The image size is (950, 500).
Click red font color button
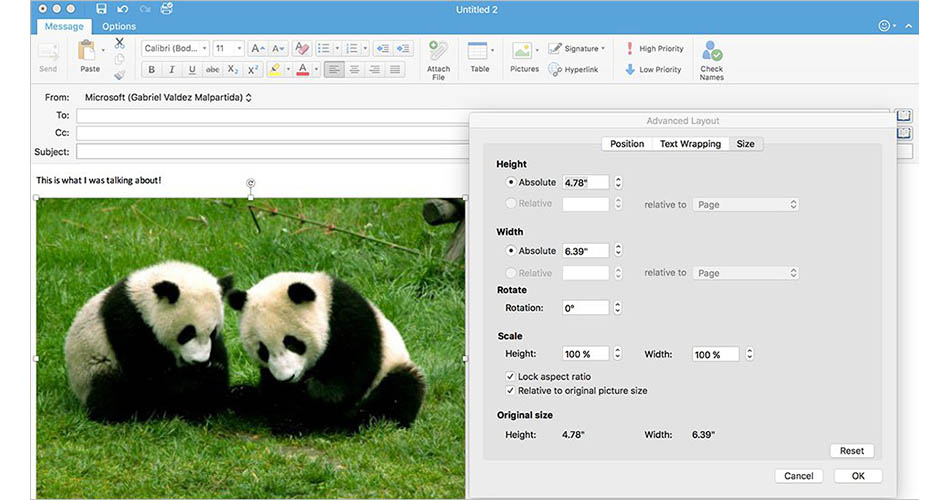click(303, 70)
